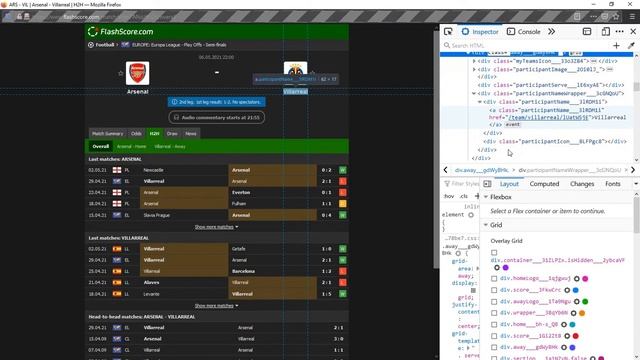Click the event badge on the anchor node
Viewport: 640px width, 360px height.
(513, 124)
